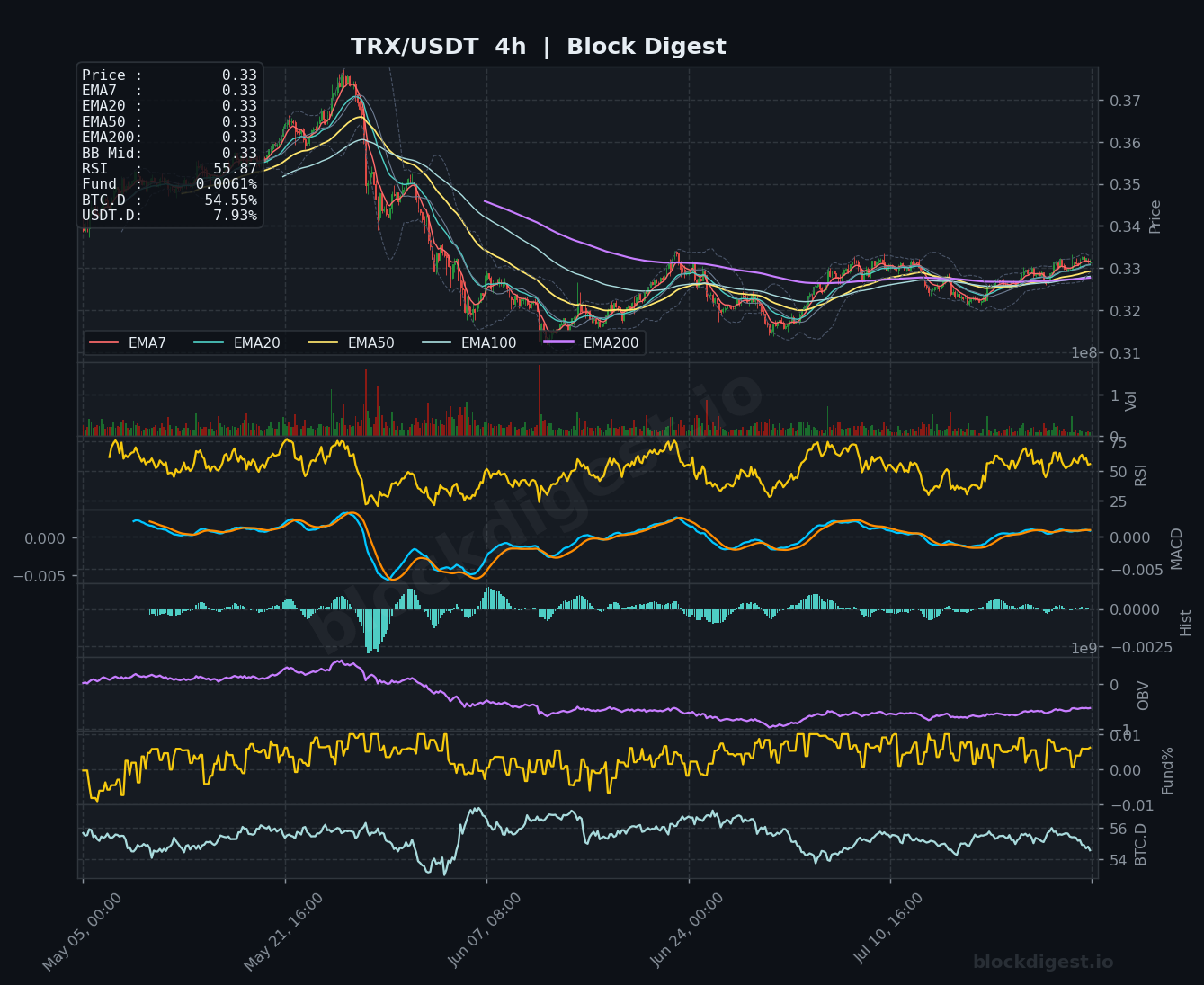Select the EMA20 legend entry

237,342
